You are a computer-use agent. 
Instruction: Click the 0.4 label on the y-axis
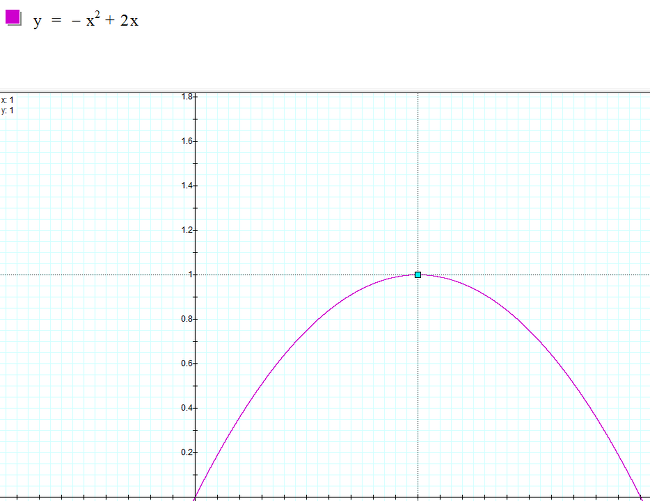(x=187, y=408)
